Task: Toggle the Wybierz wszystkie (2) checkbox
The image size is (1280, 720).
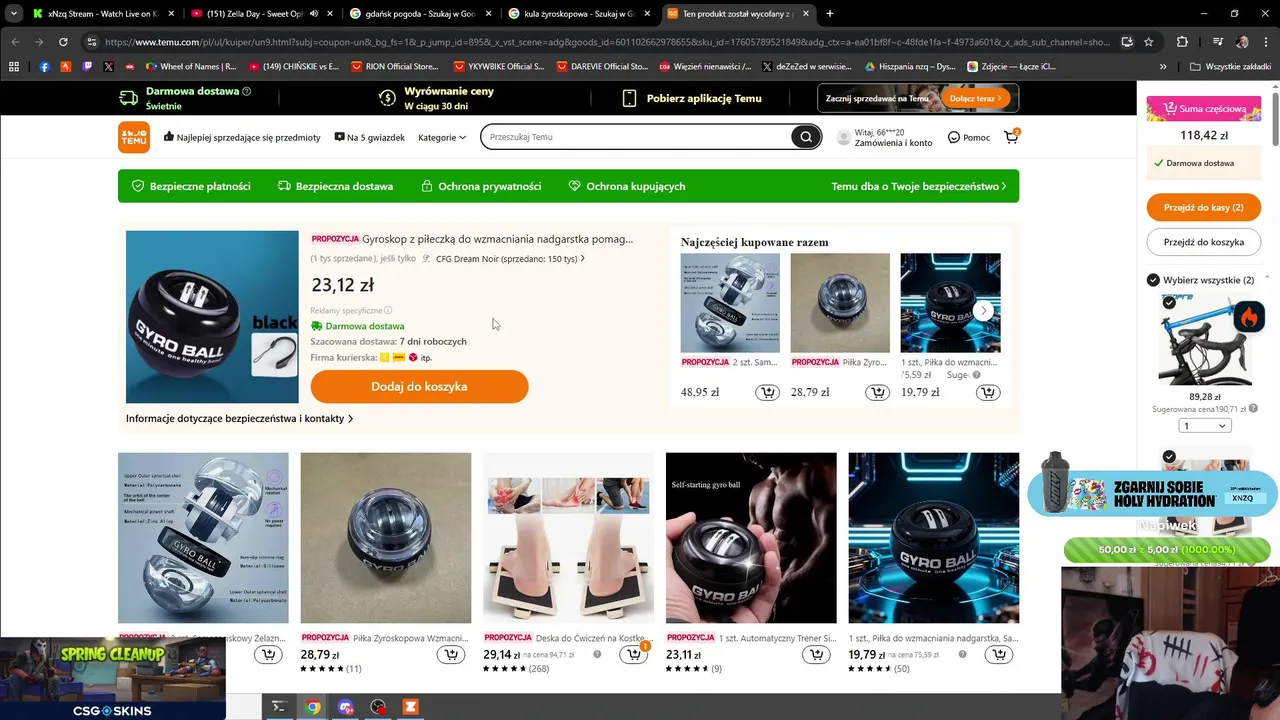Action: [x=1153, y=280]
